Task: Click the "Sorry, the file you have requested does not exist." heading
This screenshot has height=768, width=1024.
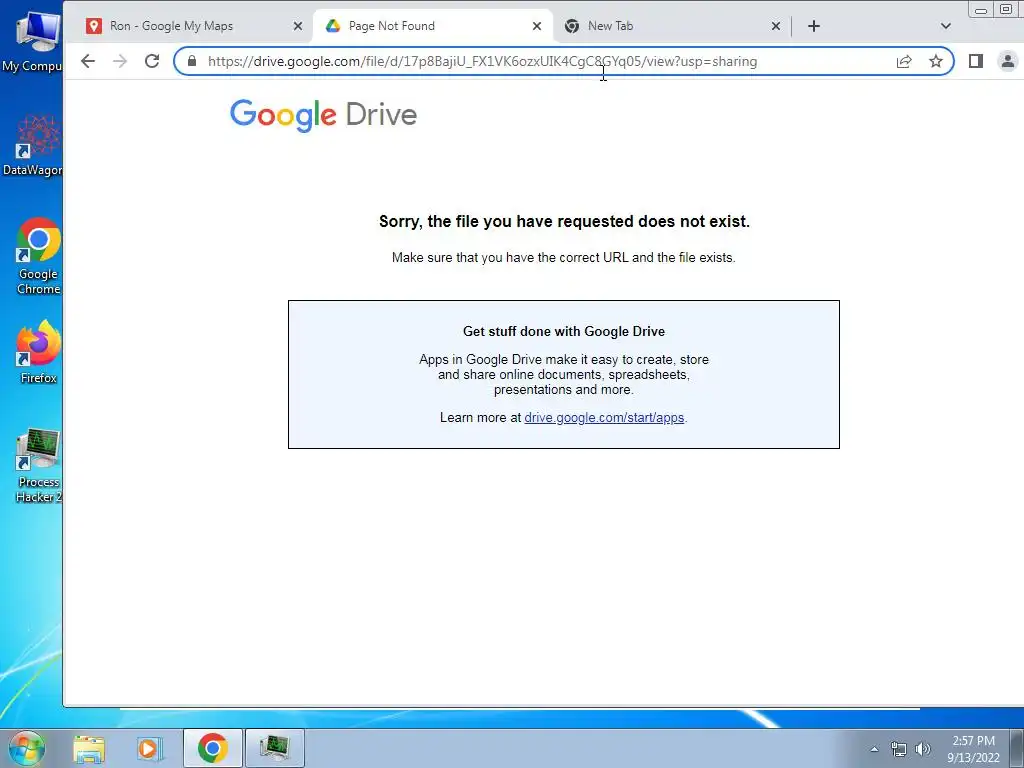Action: [x=564, y=221]
